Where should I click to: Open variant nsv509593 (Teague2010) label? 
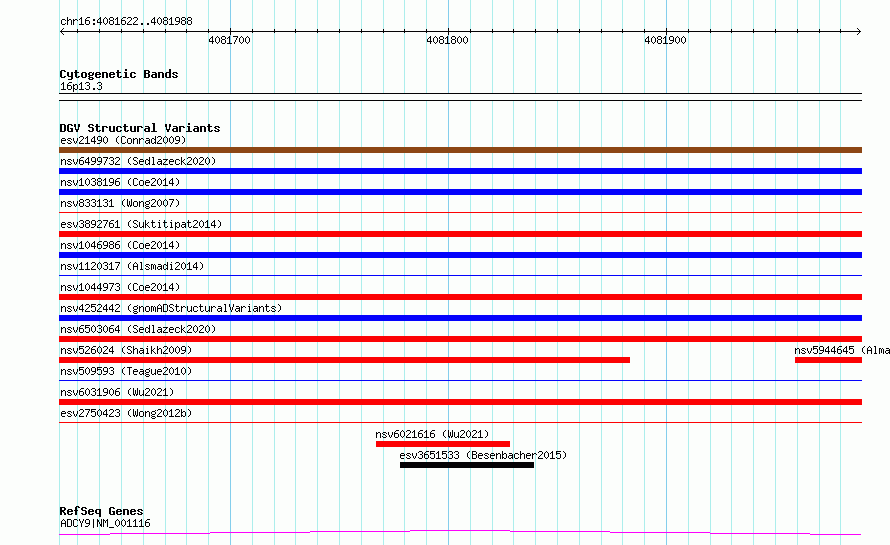tap(126, 371)
